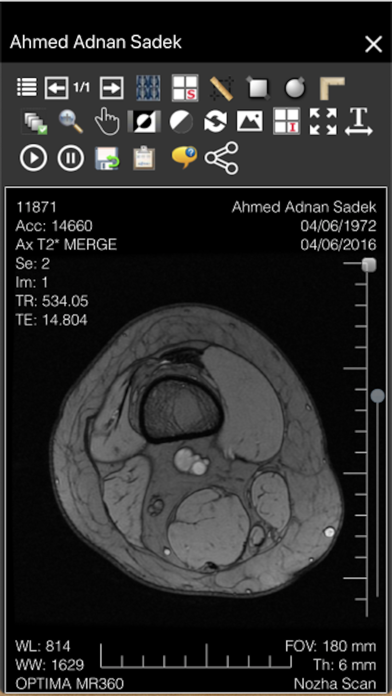
Task: Toggle the text overlay T icon
Action: tap(359, 122)
